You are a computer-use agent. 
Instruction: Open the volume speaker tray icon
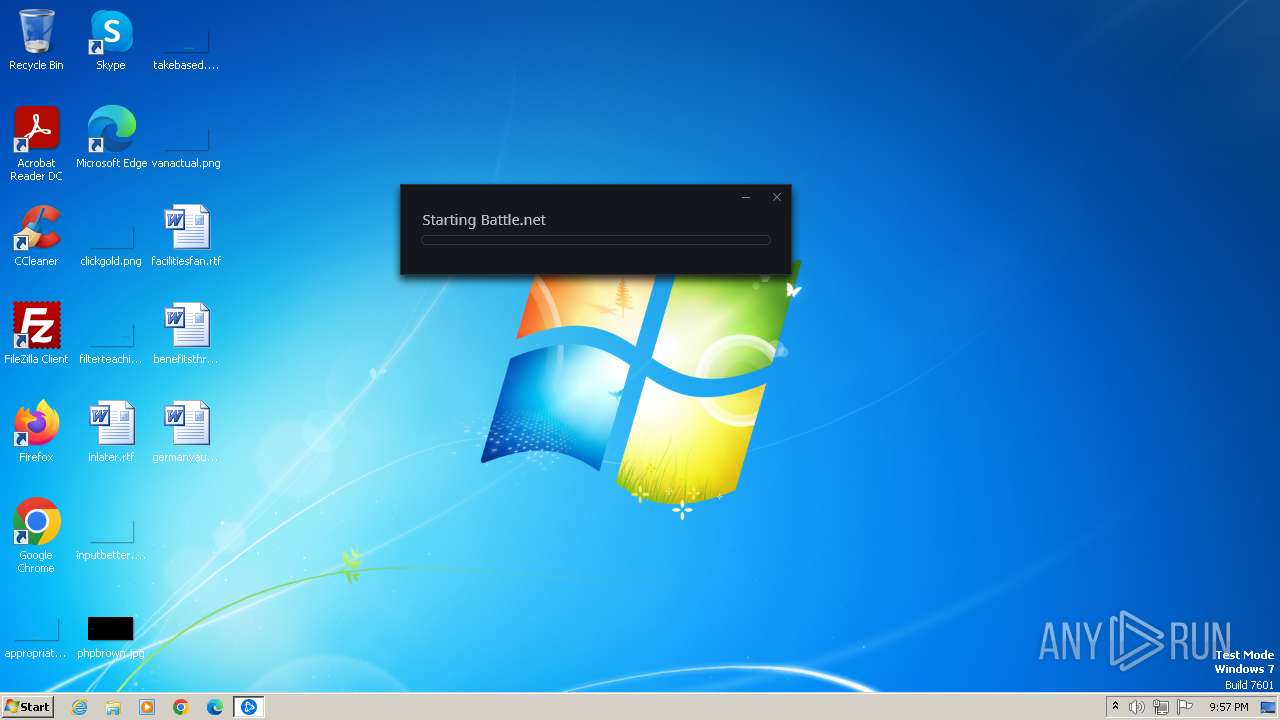[1137, 707]
